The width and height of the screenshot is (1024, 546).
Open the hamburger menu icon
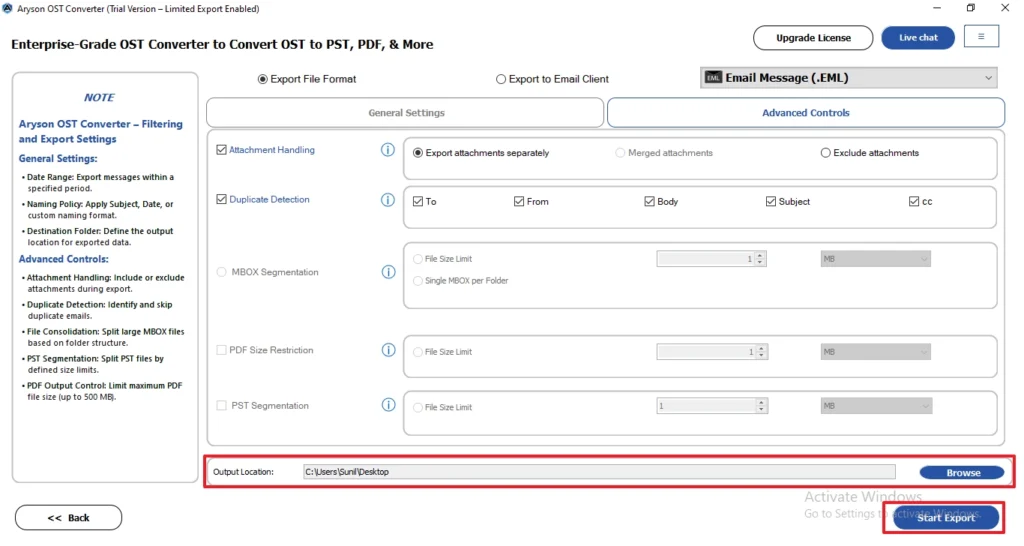click(x=981, y=37)
